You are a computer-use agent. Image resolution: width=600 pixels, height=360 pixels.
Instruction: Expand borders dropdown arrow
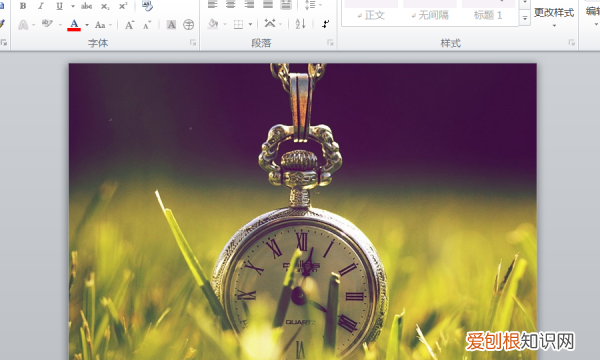pos(250,25)
